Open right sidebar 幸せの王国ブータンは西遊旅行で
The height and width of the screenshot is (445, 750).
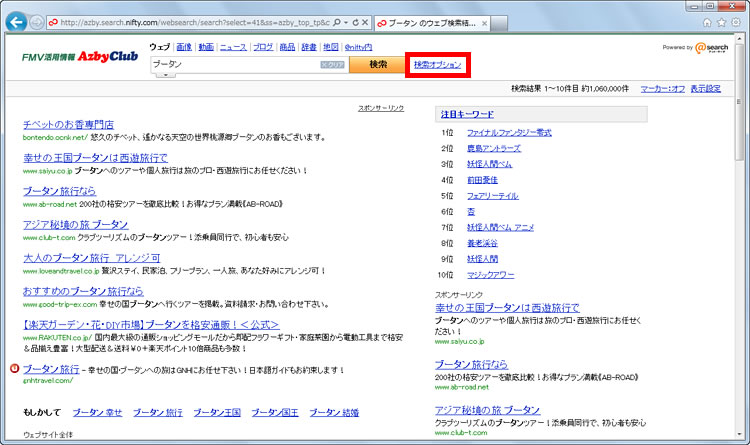click(507, 308)
